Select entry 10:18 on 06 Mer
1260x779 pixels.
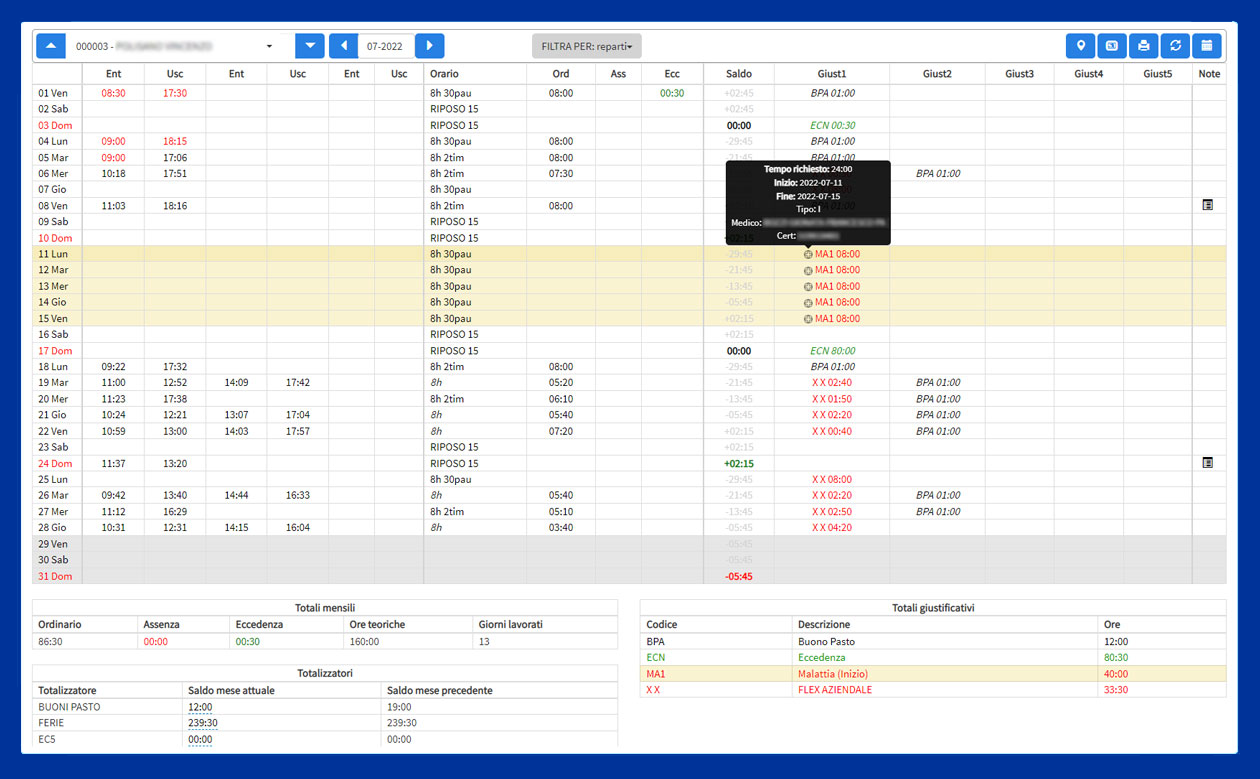pyautogui.click(x=113, y=173)
